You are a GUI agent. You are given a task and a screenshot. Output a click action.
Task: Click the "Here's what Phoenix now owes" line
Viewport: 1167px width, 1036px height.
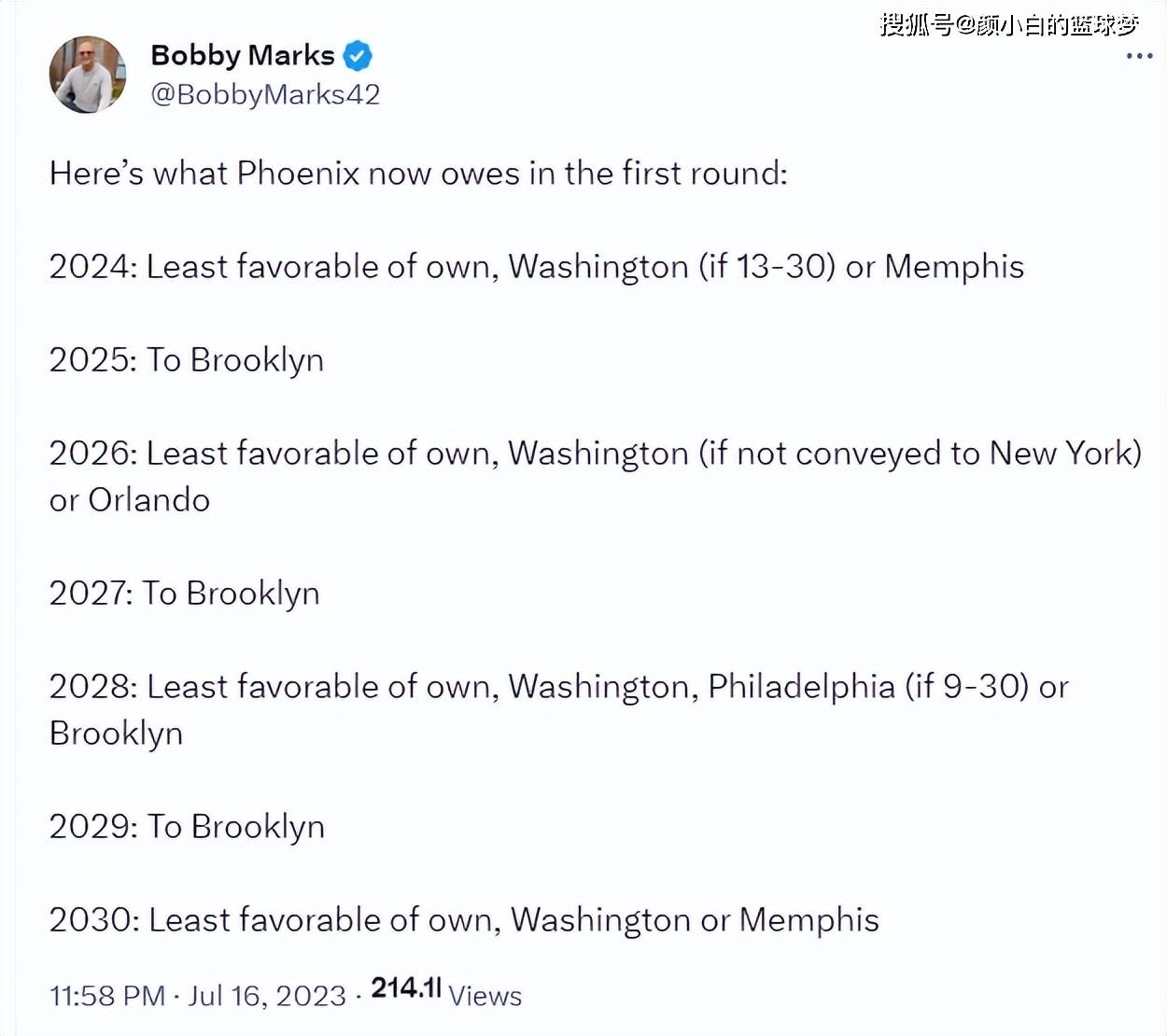coord(418,174)
